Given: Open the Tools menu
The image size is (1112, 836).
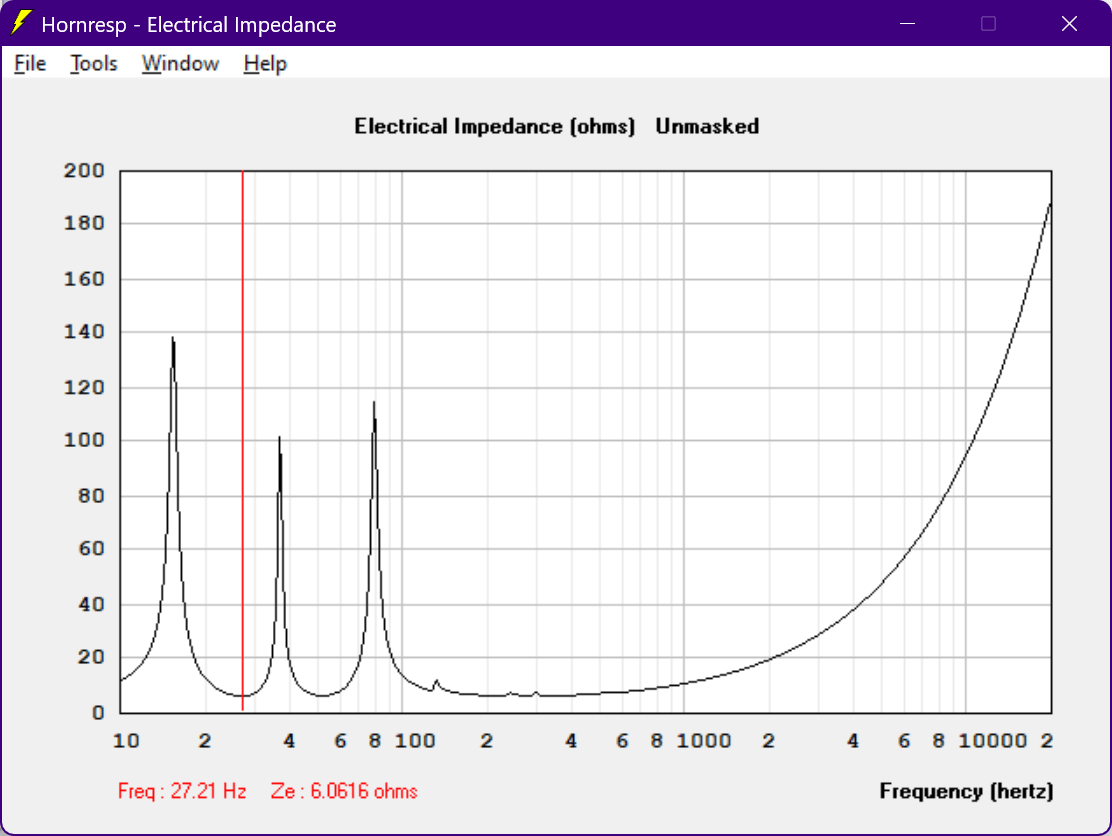Looking at the screenshot, I should (x=94, y=64).
